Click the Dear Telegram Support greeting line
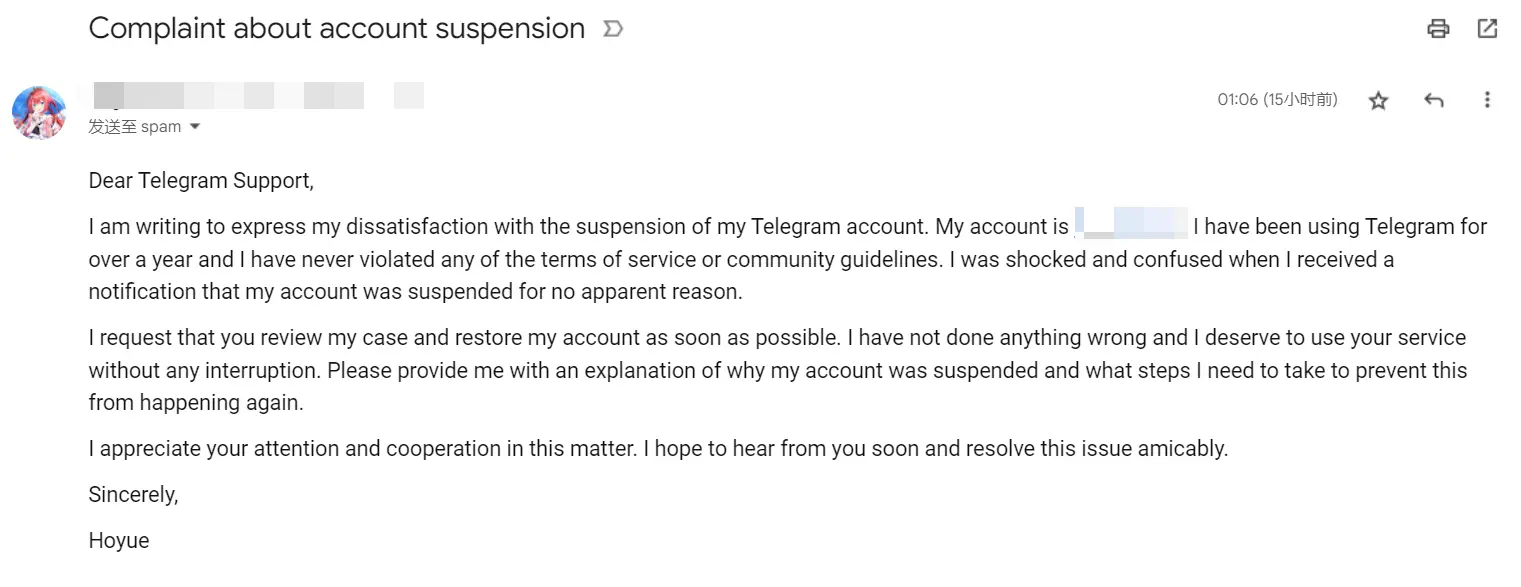 tap(201, 181)
